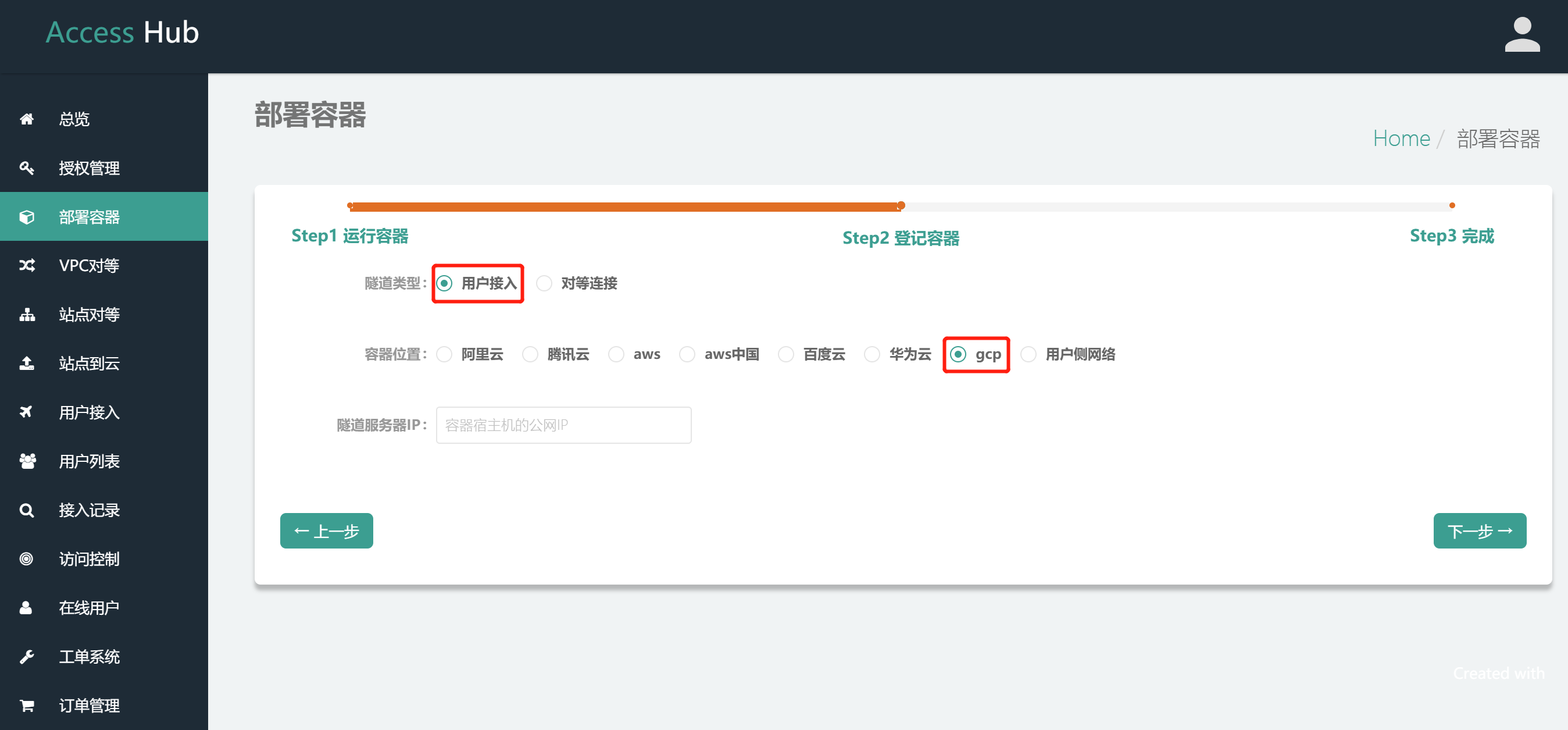Choose 华为云 as container location
The image size is (1568, 730).
[x=872, y=354]
